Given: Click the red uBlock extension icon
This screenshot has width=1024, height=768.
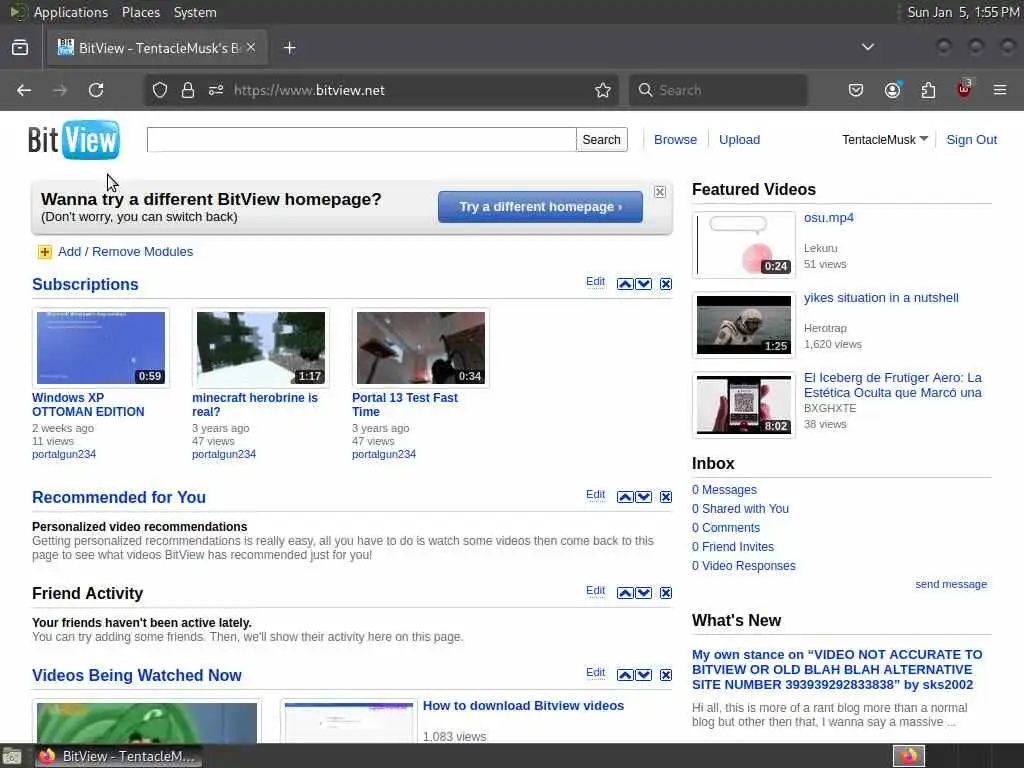Looking at the screenshot, I should (965, 89).
